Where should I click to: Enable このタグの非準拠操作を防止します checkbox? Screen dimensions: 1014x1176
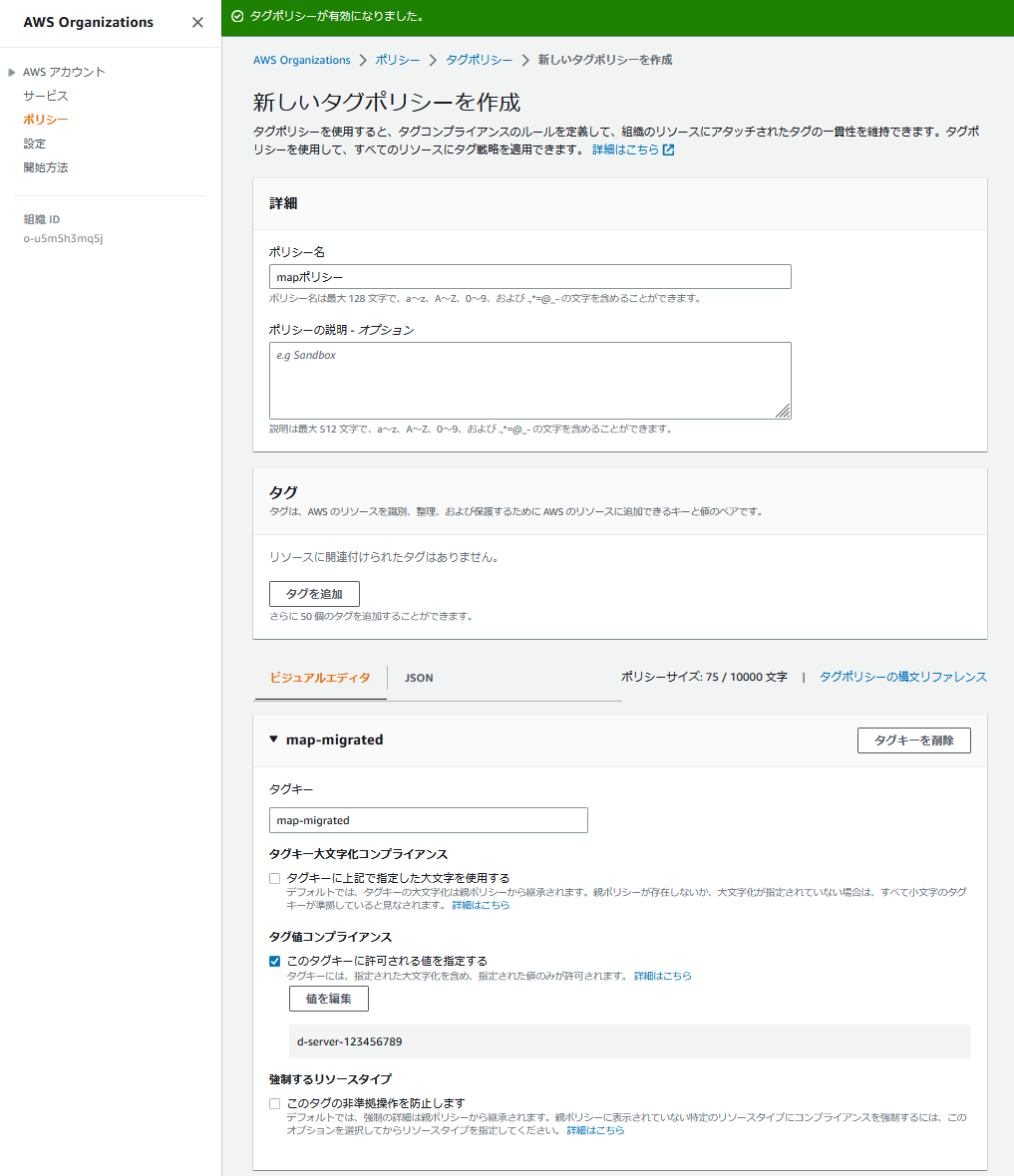(x=275, y=1104)
